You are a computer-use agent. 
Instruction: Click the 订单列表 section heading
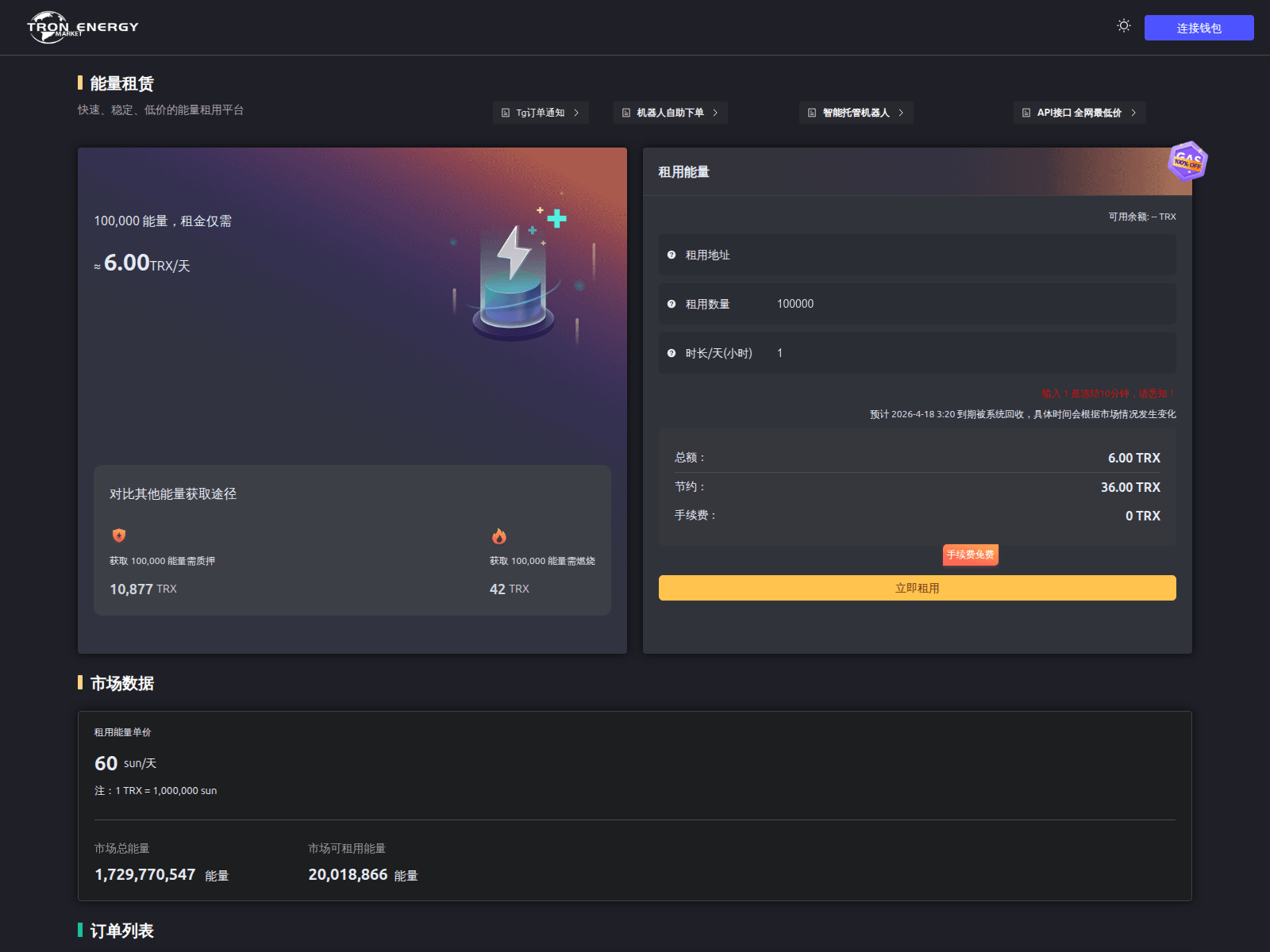[x=122, y=931]
